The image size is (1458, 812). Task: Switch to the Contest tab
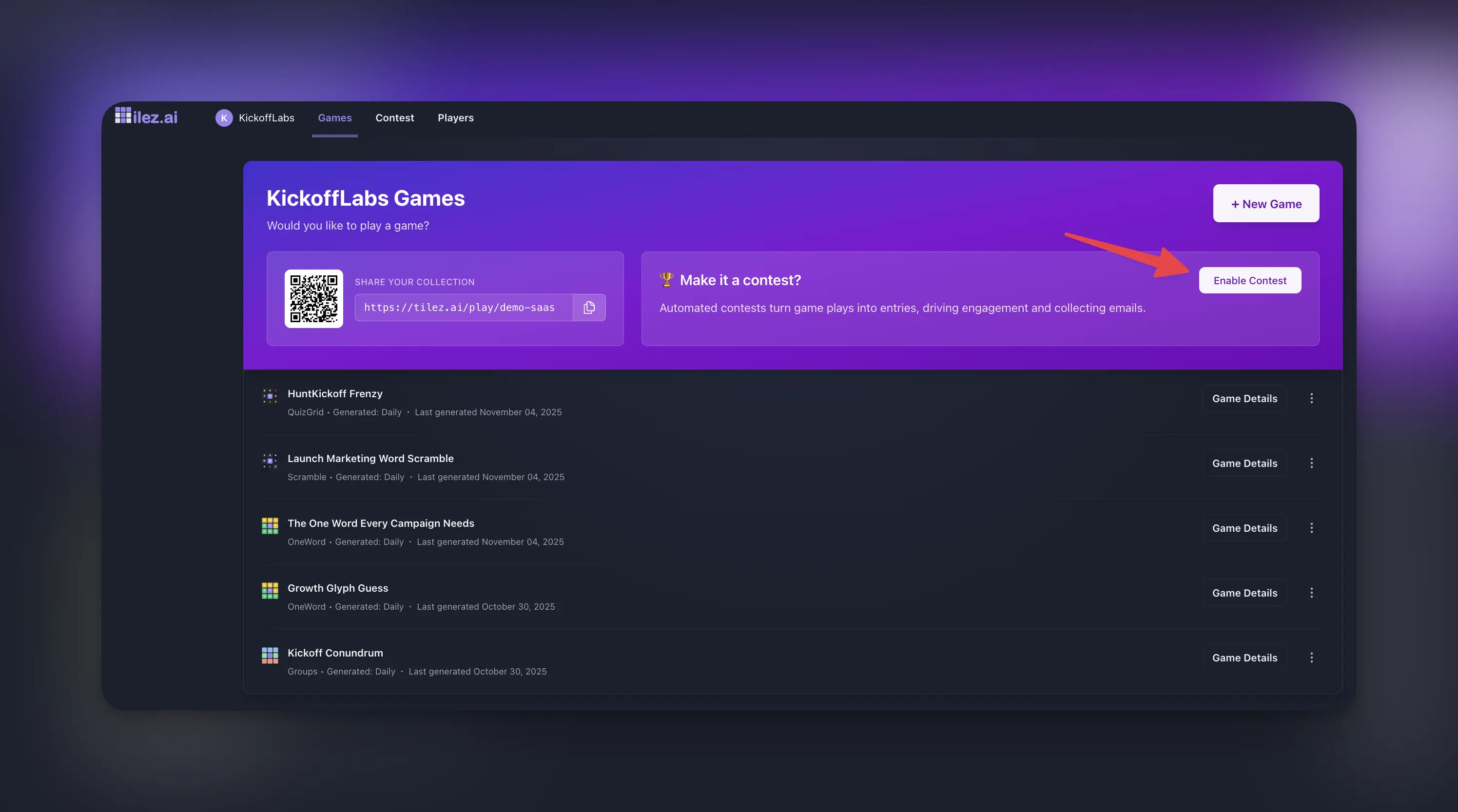click(x=394, y=117)
